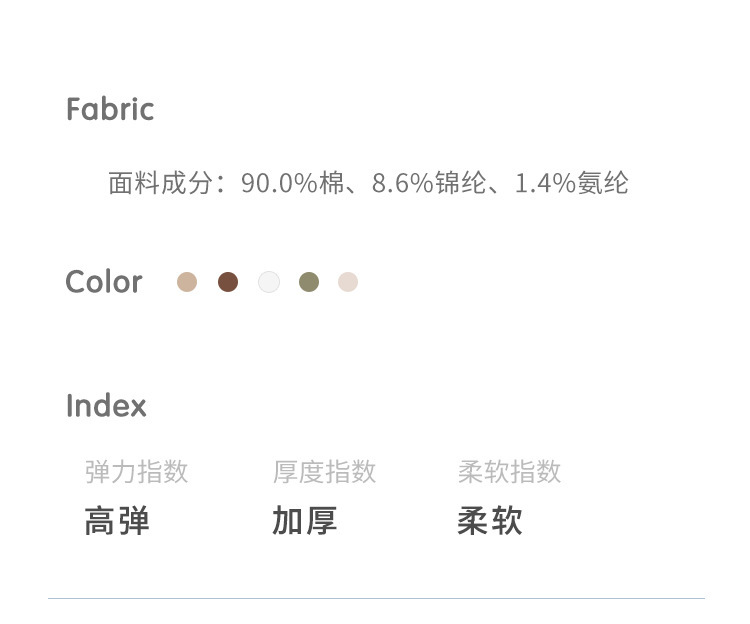Click the Fabric section heading
The image size is (750, 624).
[110, 109]
